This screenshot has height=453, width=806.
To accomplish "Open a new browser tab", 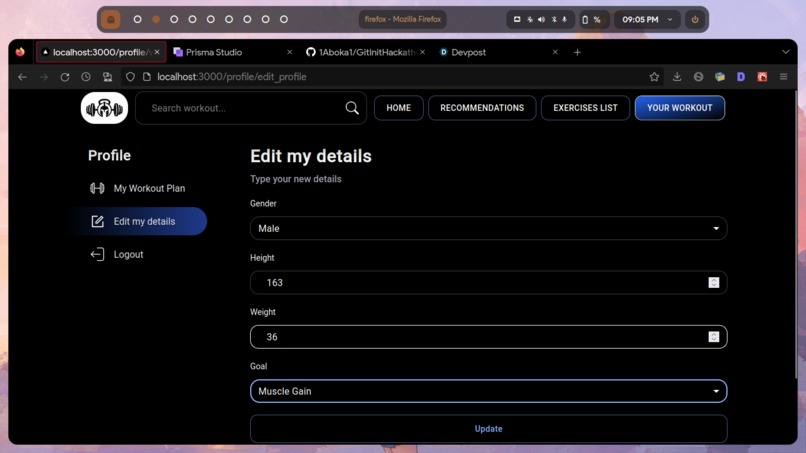I will click(577, 52).
